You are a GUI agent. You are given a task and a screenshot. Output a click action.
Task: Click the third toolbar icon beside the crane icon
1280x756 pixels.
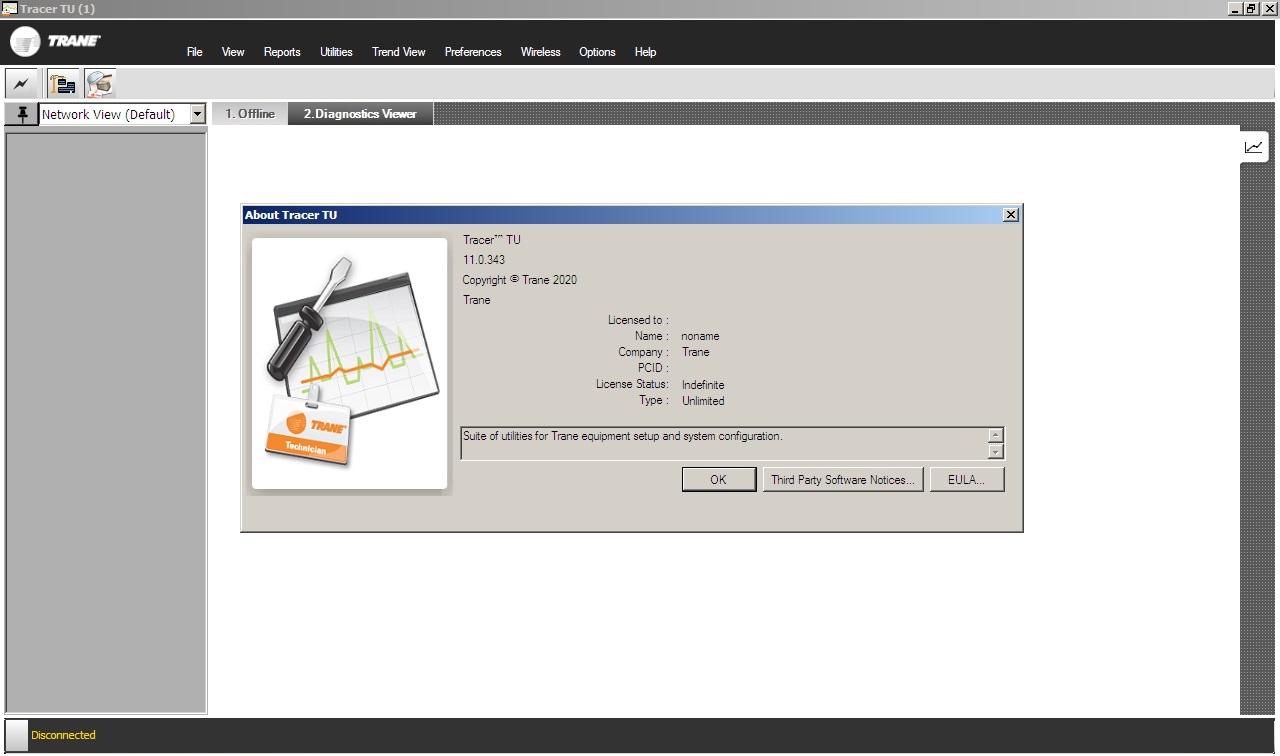click(98, 83)
